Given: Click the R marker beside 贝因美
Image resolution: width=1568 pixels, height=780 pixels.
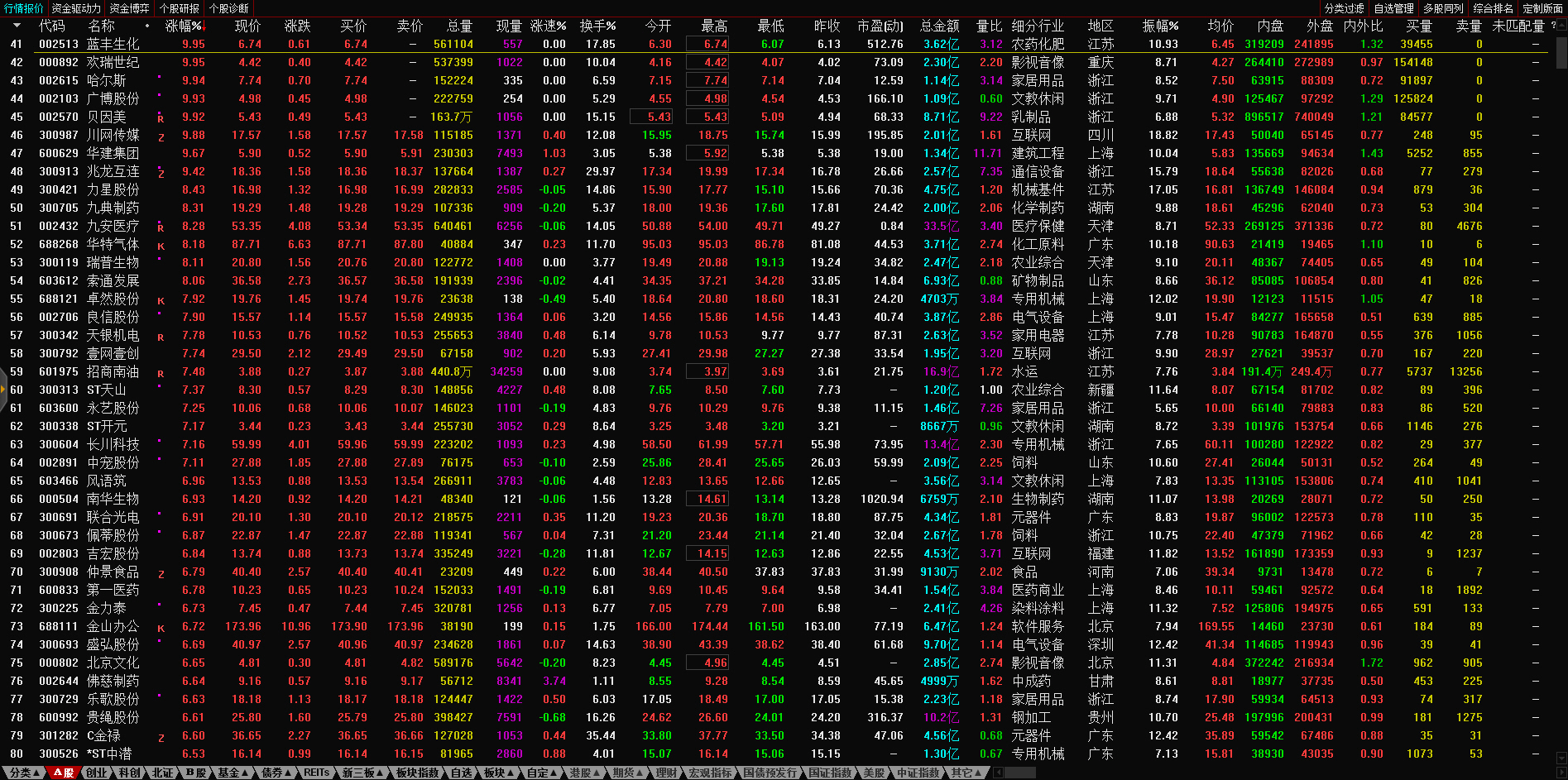Looking at the screenshot, I should (161, 118).
